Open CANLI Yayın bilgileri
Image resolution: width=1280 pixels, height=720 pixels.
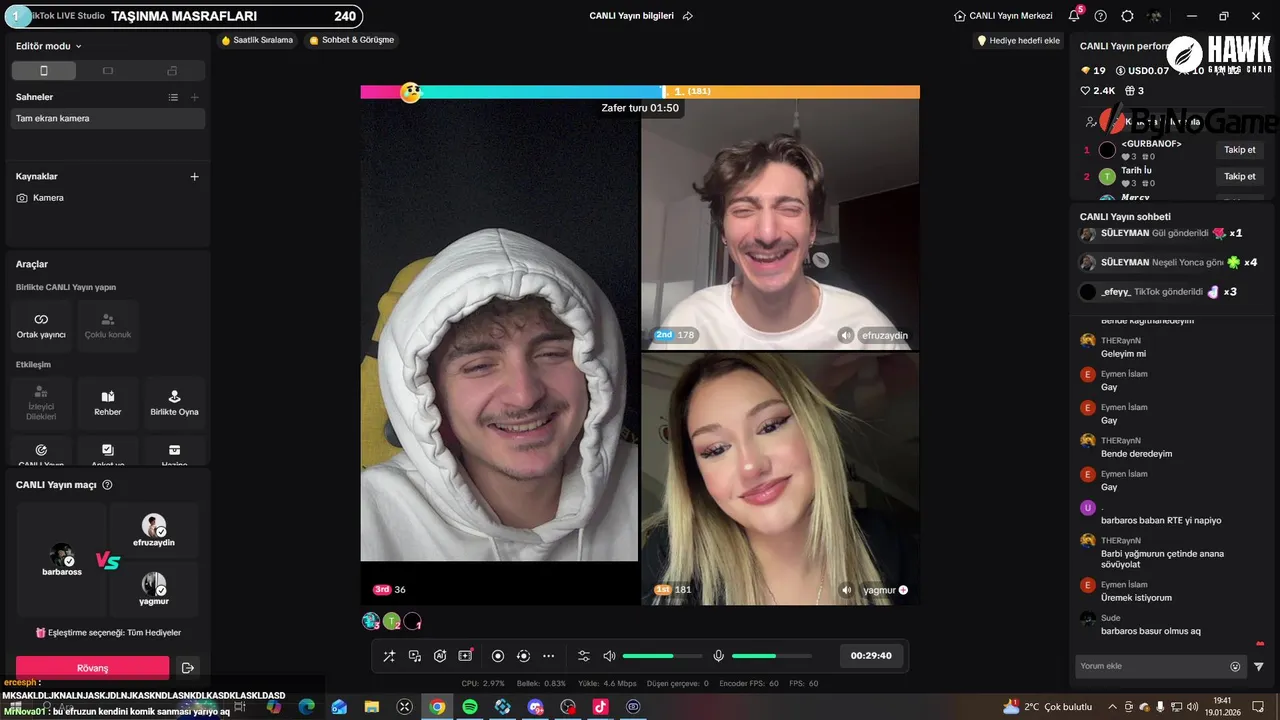(631, 16)
